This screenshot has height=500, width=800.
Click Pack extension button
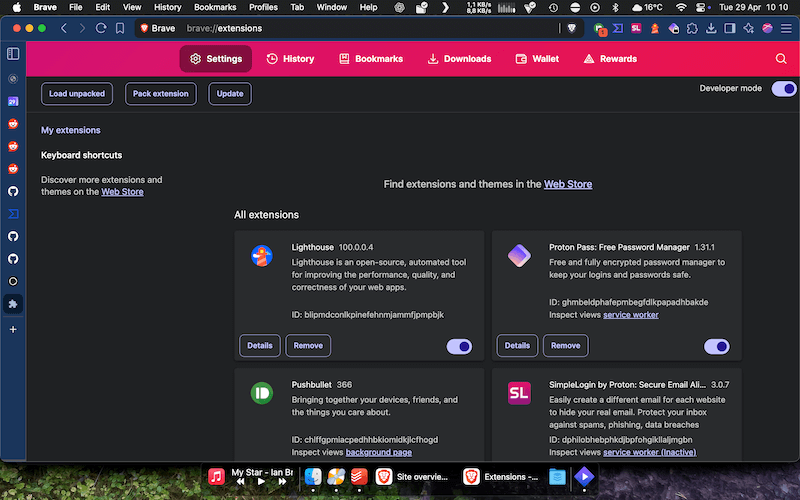coord(161,94)
